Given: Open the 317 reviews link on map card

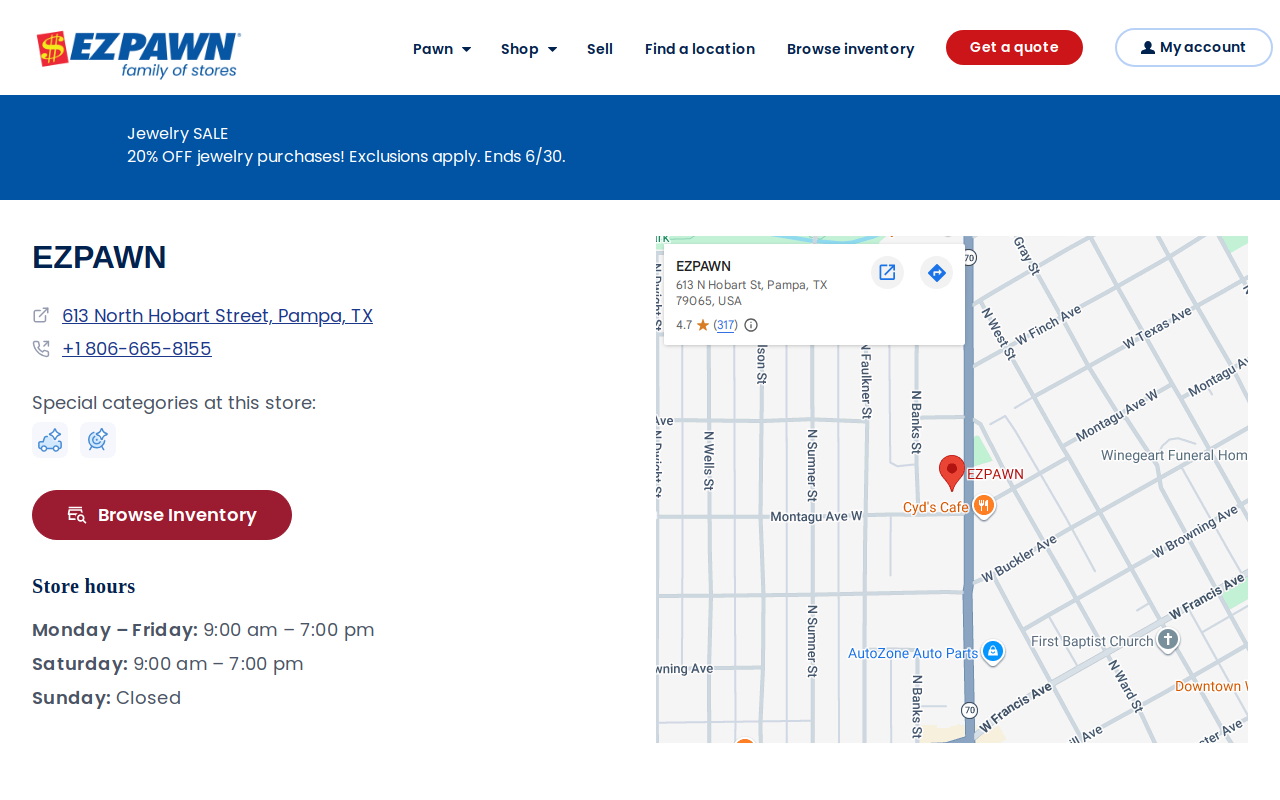Looking at the screenshot, I should tap(726, 325).
